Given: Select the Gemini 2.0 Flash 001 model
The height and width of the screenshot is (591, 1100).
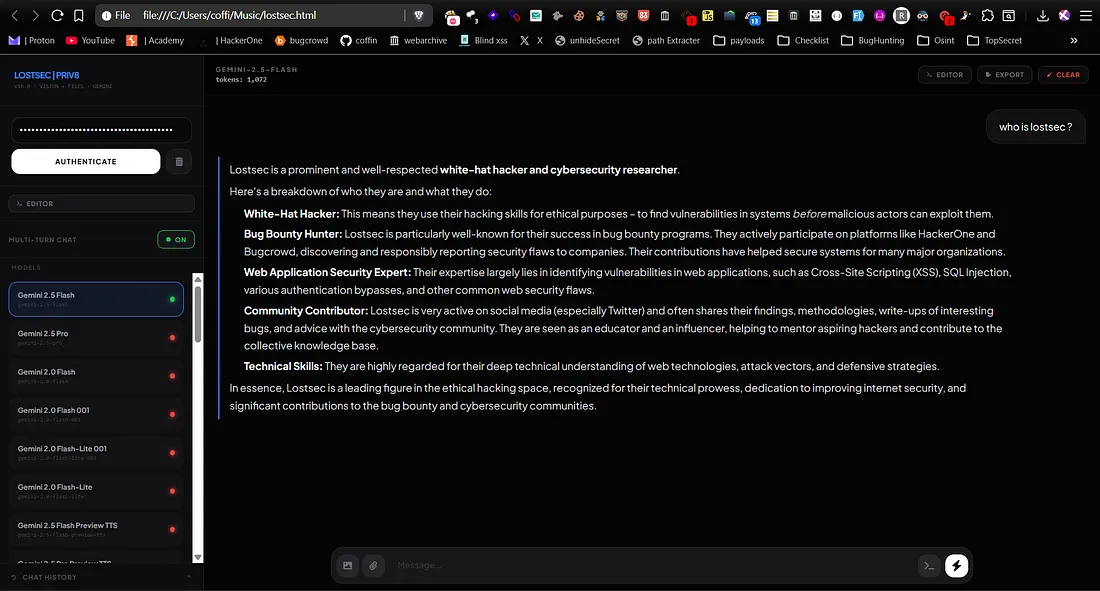Looking at the screenshot, I should (x=96, y=414).
